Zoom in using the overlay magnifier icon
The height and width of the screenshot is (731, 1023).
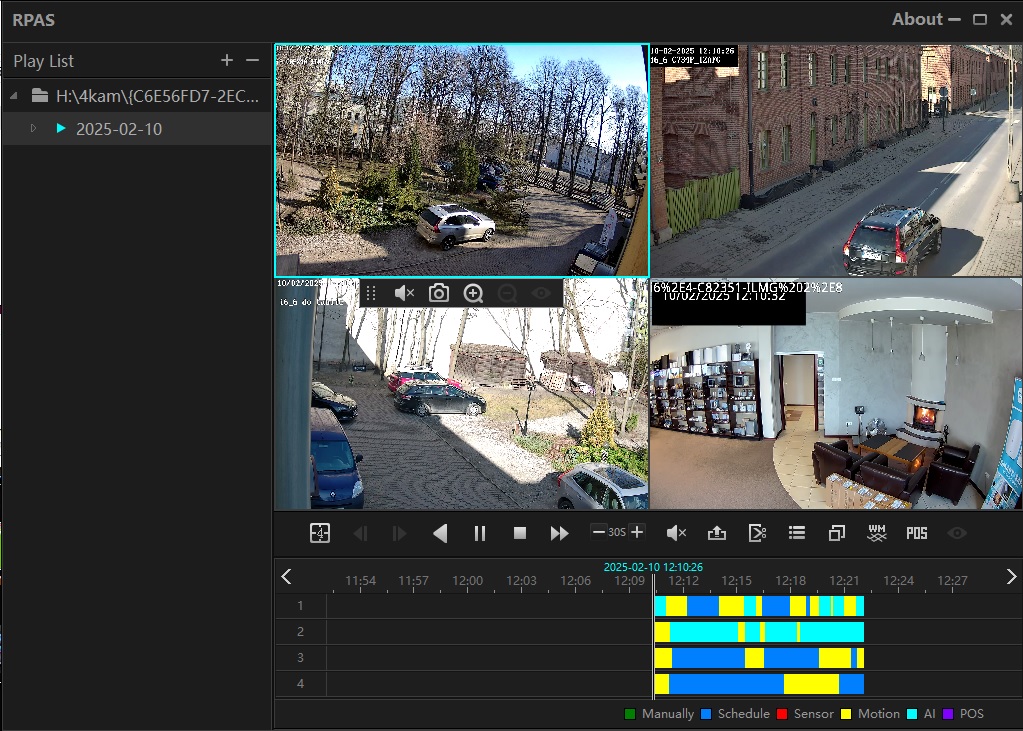click(x=473, y=293)
